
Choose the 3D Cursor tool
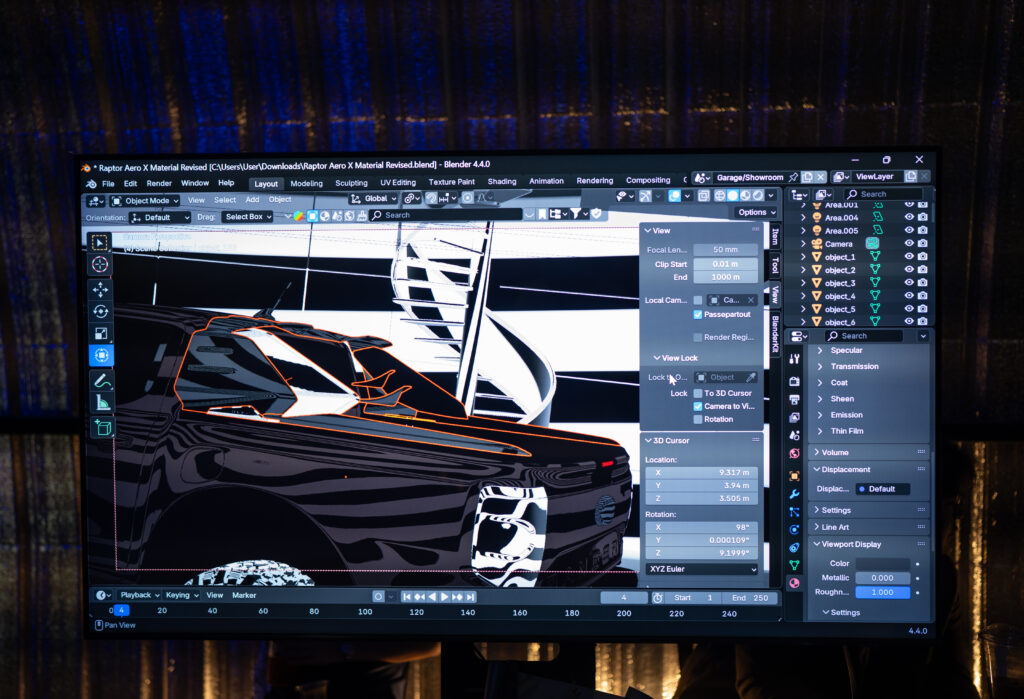tap(100, 264)
